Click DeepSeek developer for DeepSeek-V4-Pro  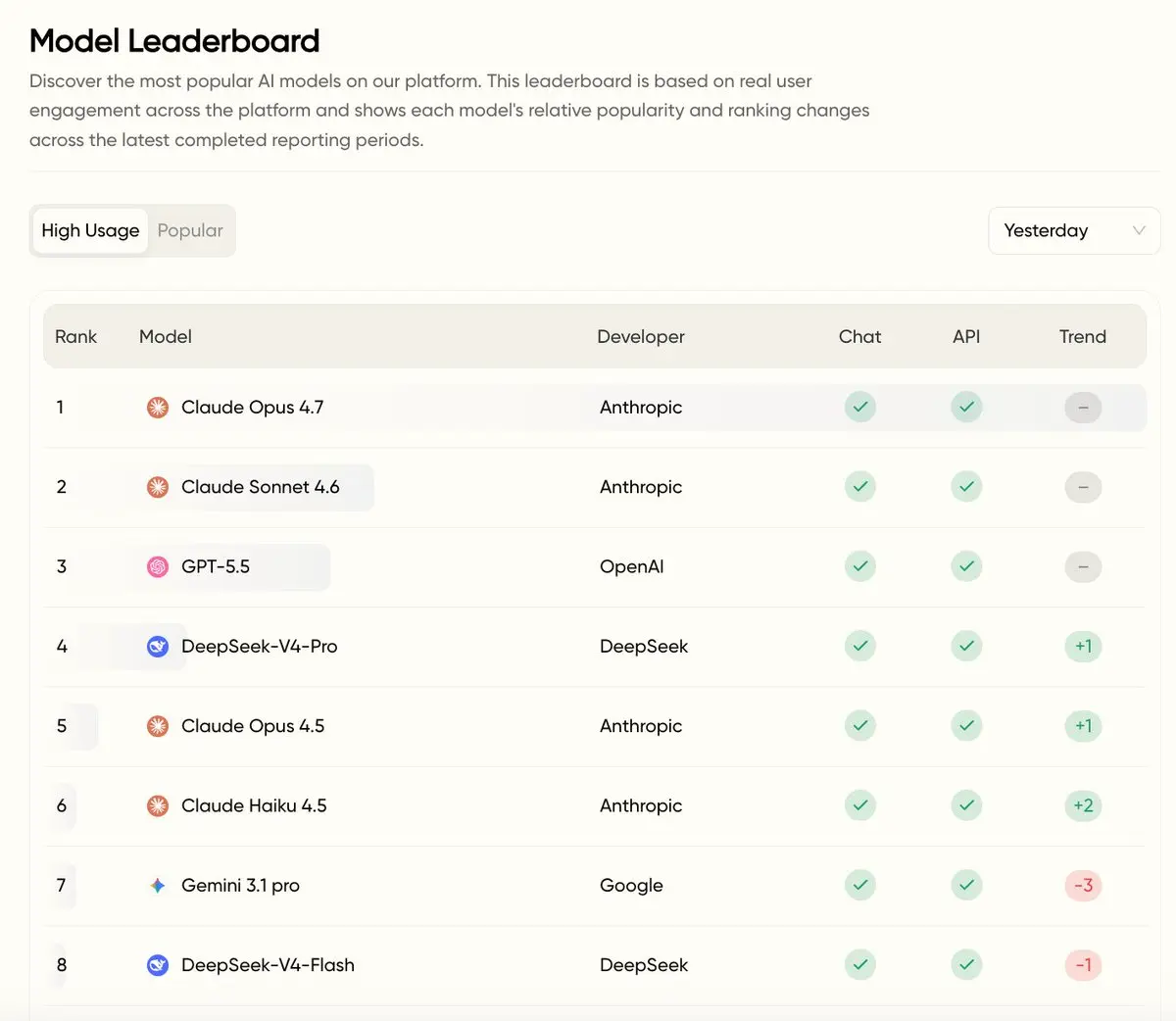(x=644, y=647)
